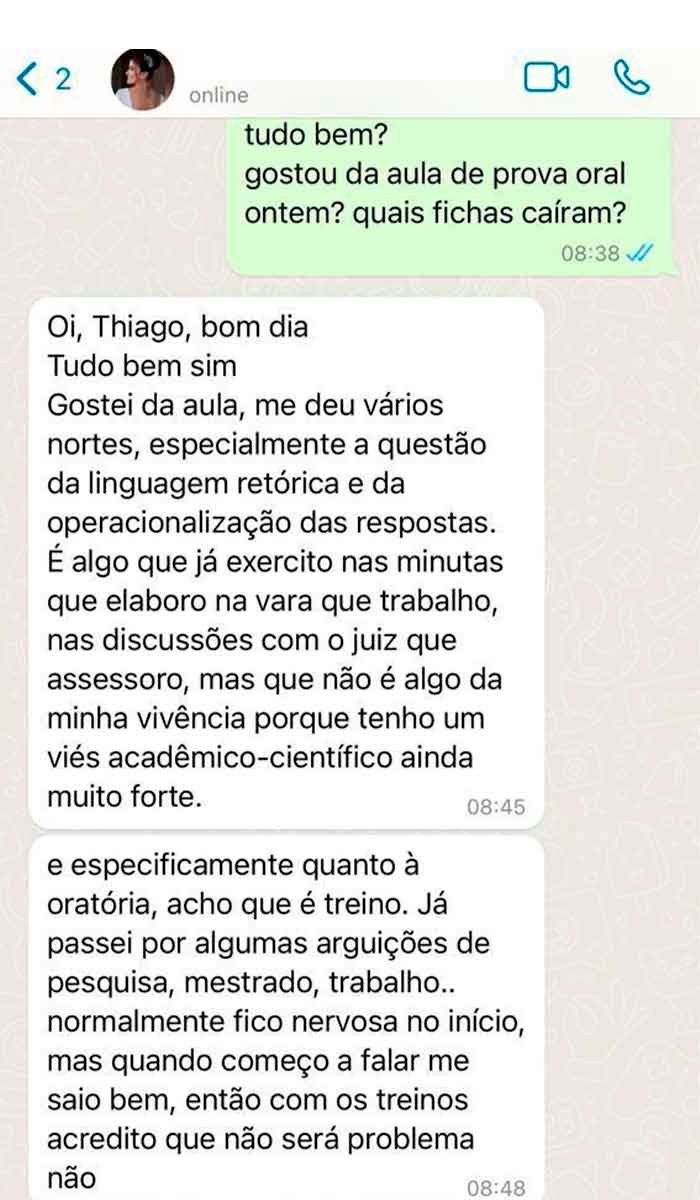This screenshot has height=1200, width=700.
Task: Tap the blue read-receipt double check marks
Action: tap(639, 254)
